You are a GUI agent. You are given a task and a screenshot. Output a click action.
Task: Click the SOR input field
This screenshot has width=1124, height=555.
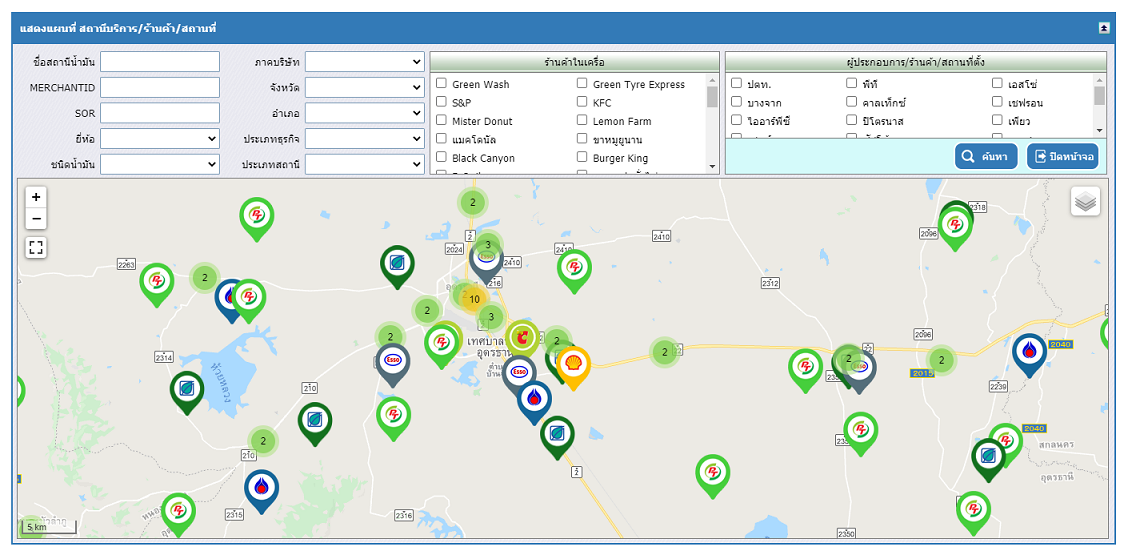click(x=160, y=113)
